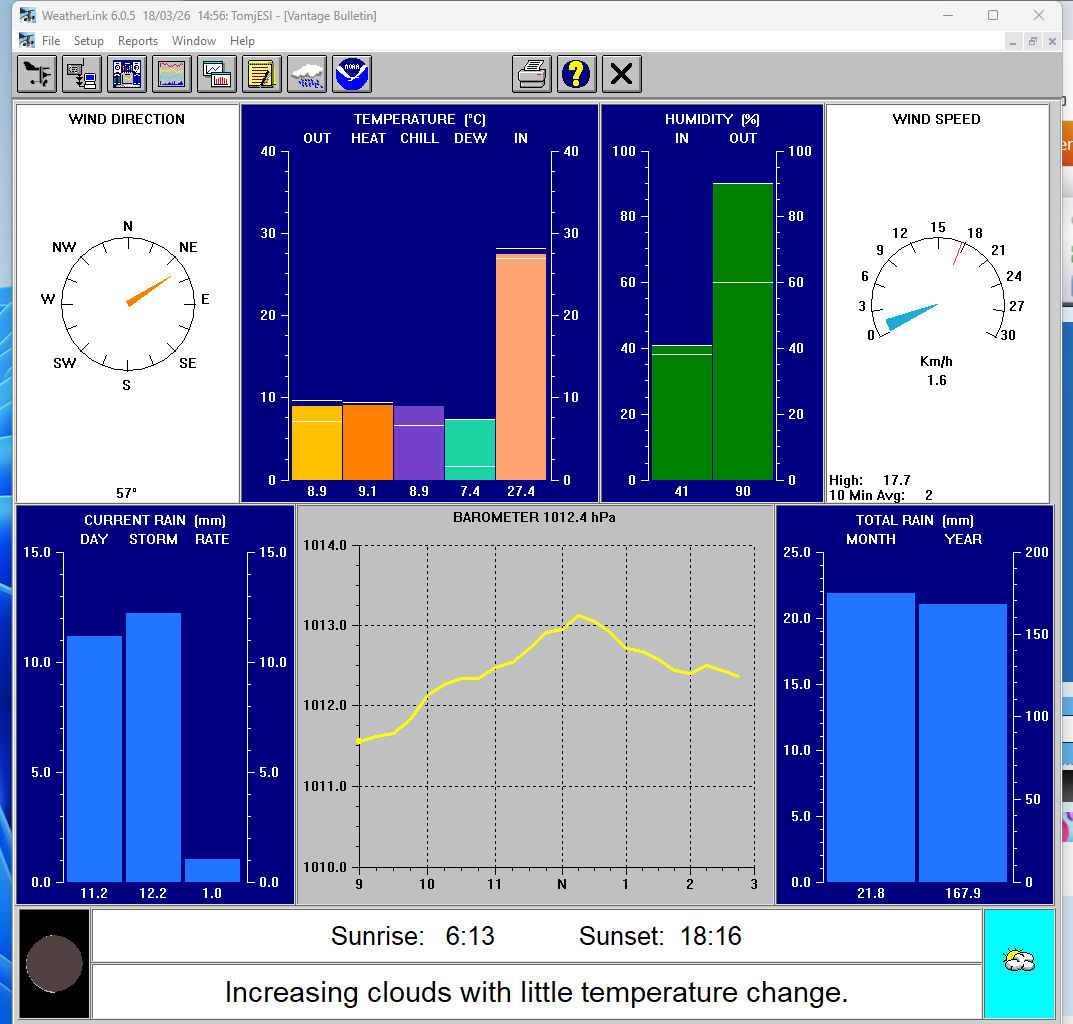Open the Strip Charts toolbar icon
Viewport: 1073px width, 1024px height.
(x=172, y=74)
